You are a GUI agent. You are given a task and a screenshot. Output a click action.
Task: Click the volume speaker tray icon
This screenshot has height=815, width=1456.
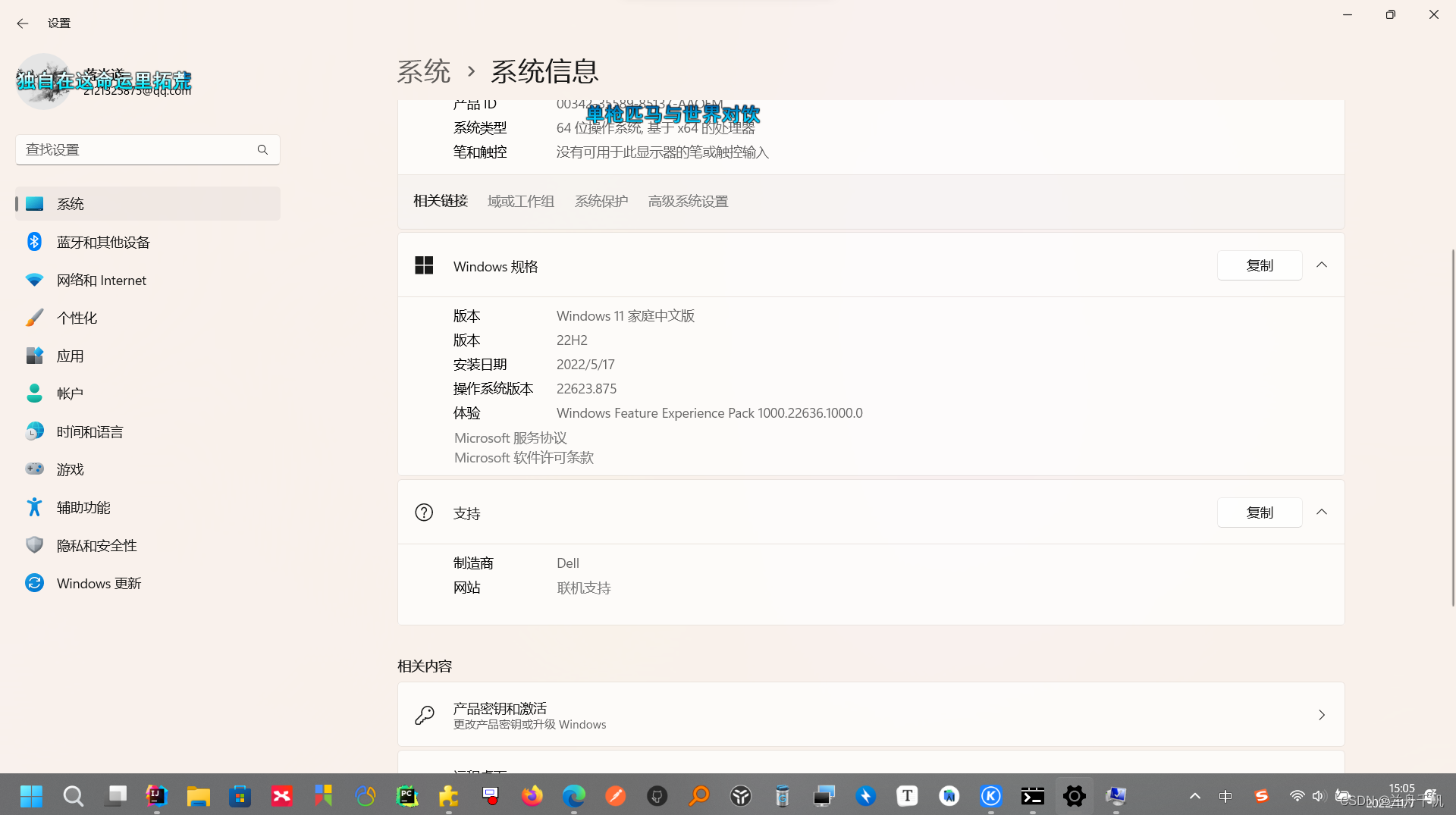(1318, 796)
